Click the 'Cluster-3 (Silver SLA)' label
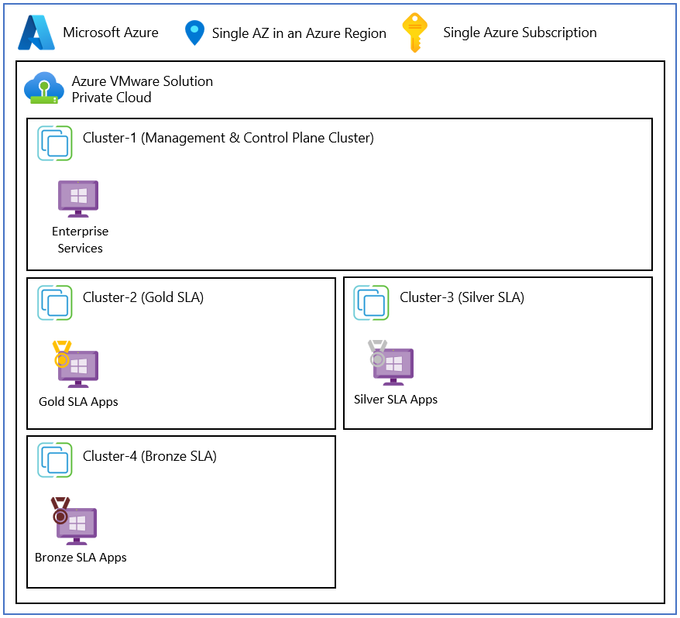The width and height of the screenshot is (680, 618). (x=462, y=298)
